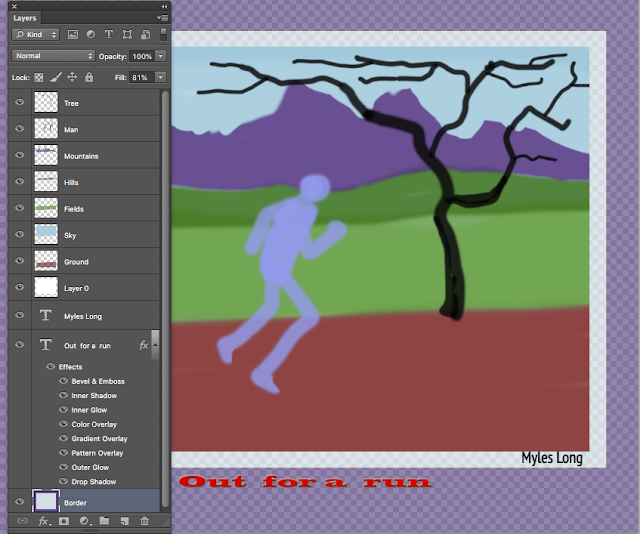640x534 pixels.
Task: Create a new layer icon
Action: [124, 521]
